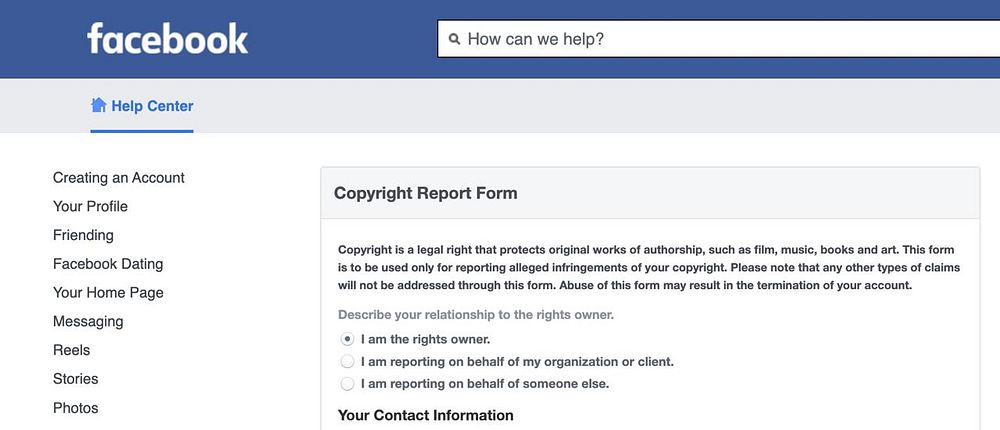Viewport: 1000px width, 430px height.
Task: Click the Your Contact Information heading
Action: (x=425, y=415)
